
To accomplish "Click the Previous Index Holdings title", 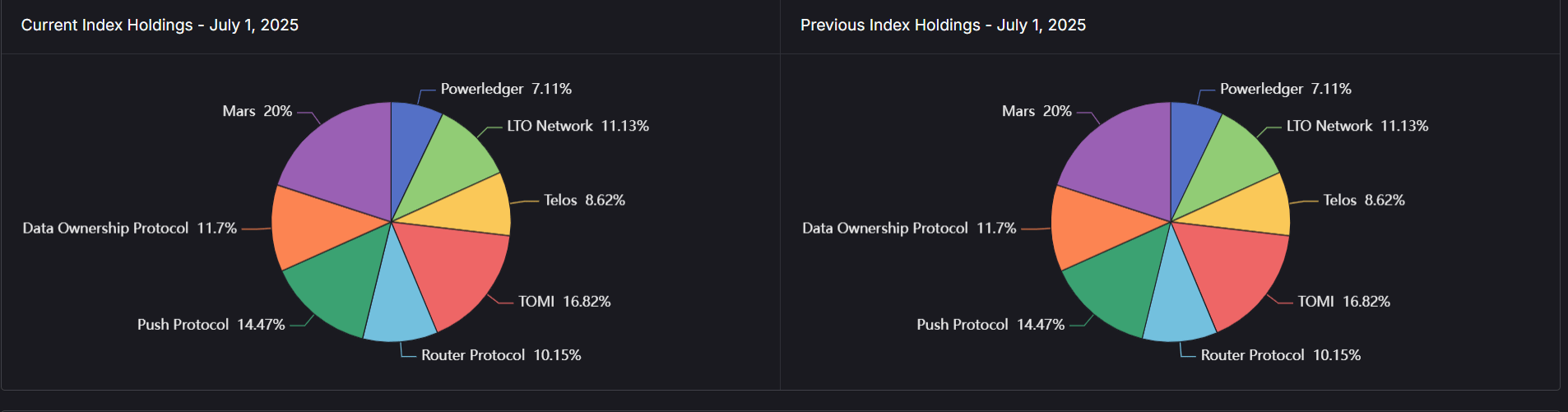I will [x=943, y=25].
